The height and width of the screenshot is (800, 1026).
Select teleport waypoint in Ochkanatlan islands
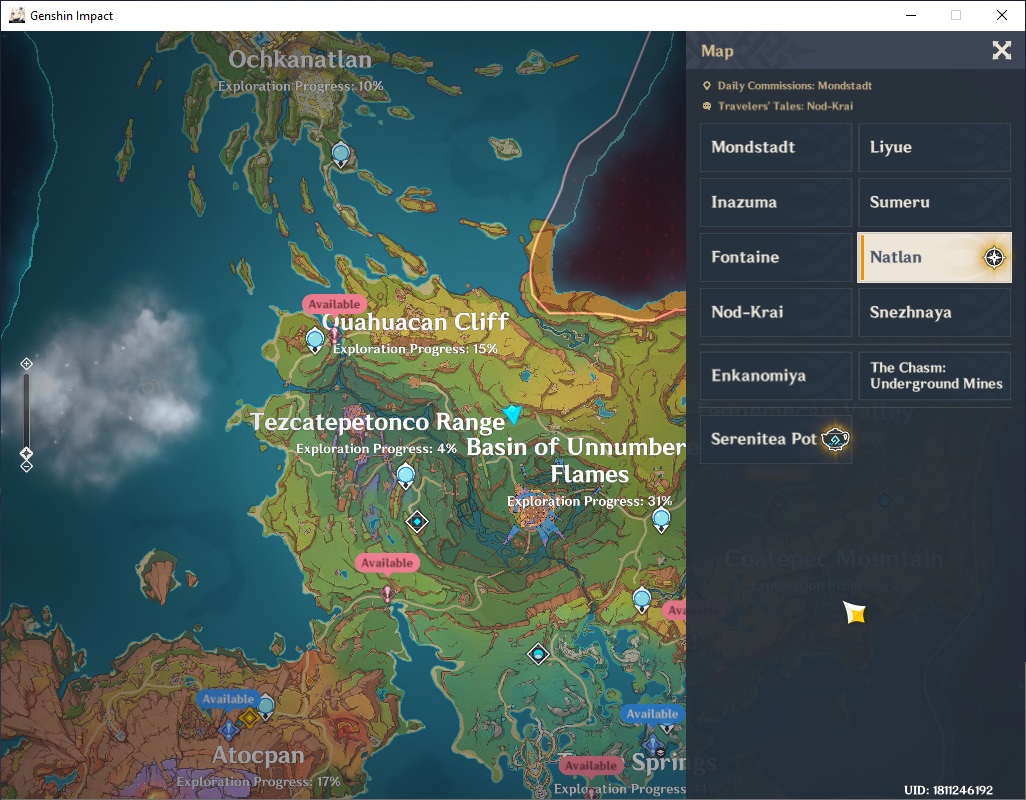pyautogui.click(x=341, y=156)
